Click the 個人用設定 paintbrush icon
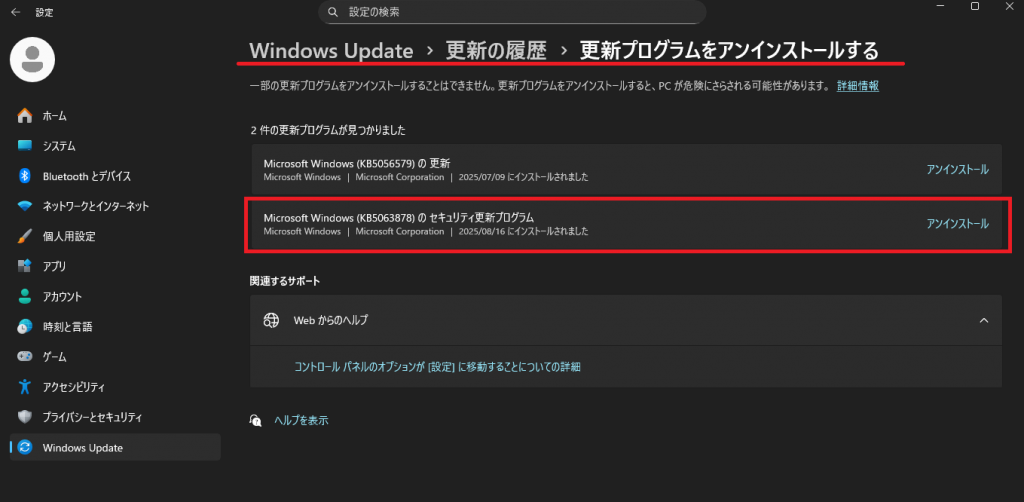The image size is (1024, 502). 25,236
